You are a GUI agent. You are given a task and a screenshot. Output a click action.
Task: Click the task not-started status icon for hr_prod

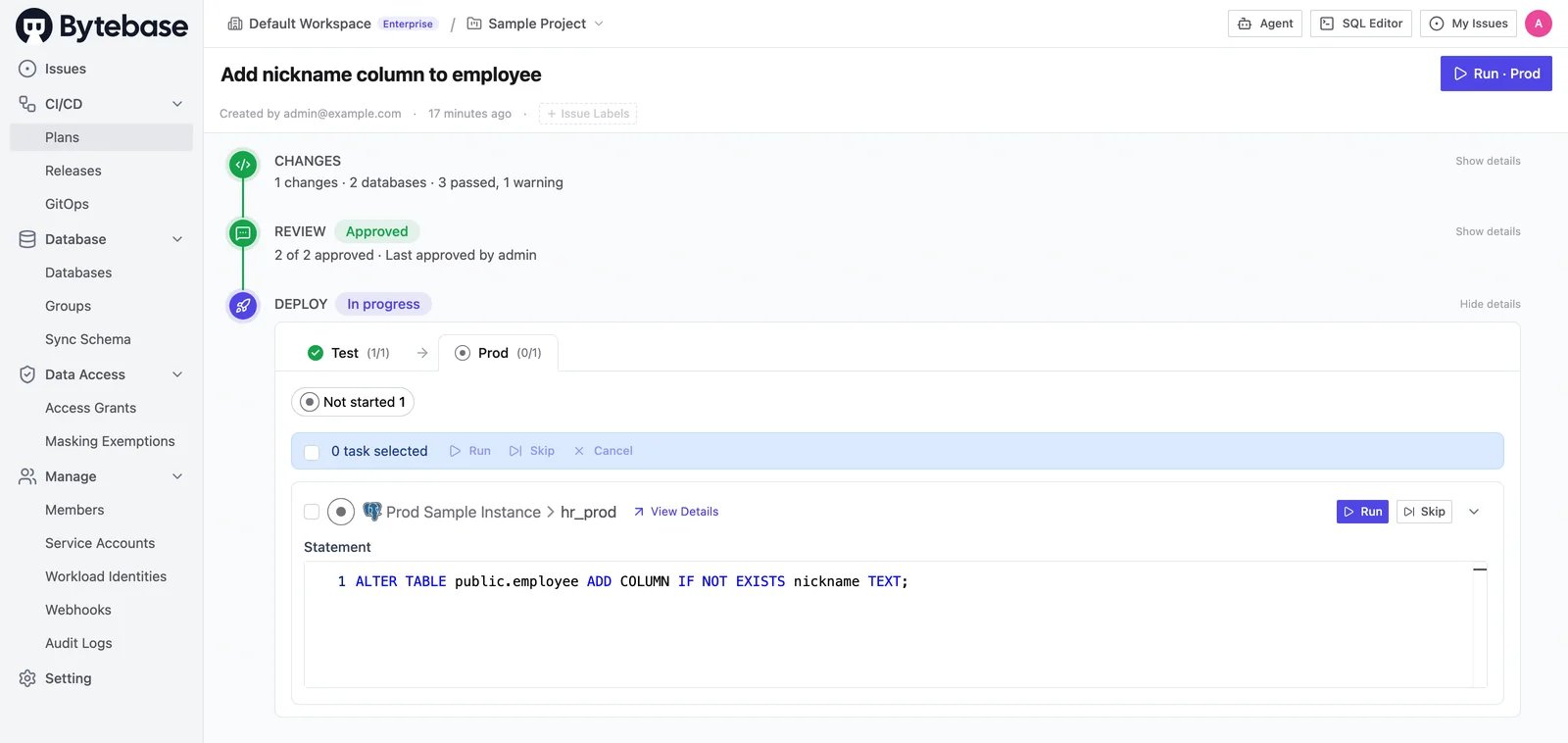[341, 512]
